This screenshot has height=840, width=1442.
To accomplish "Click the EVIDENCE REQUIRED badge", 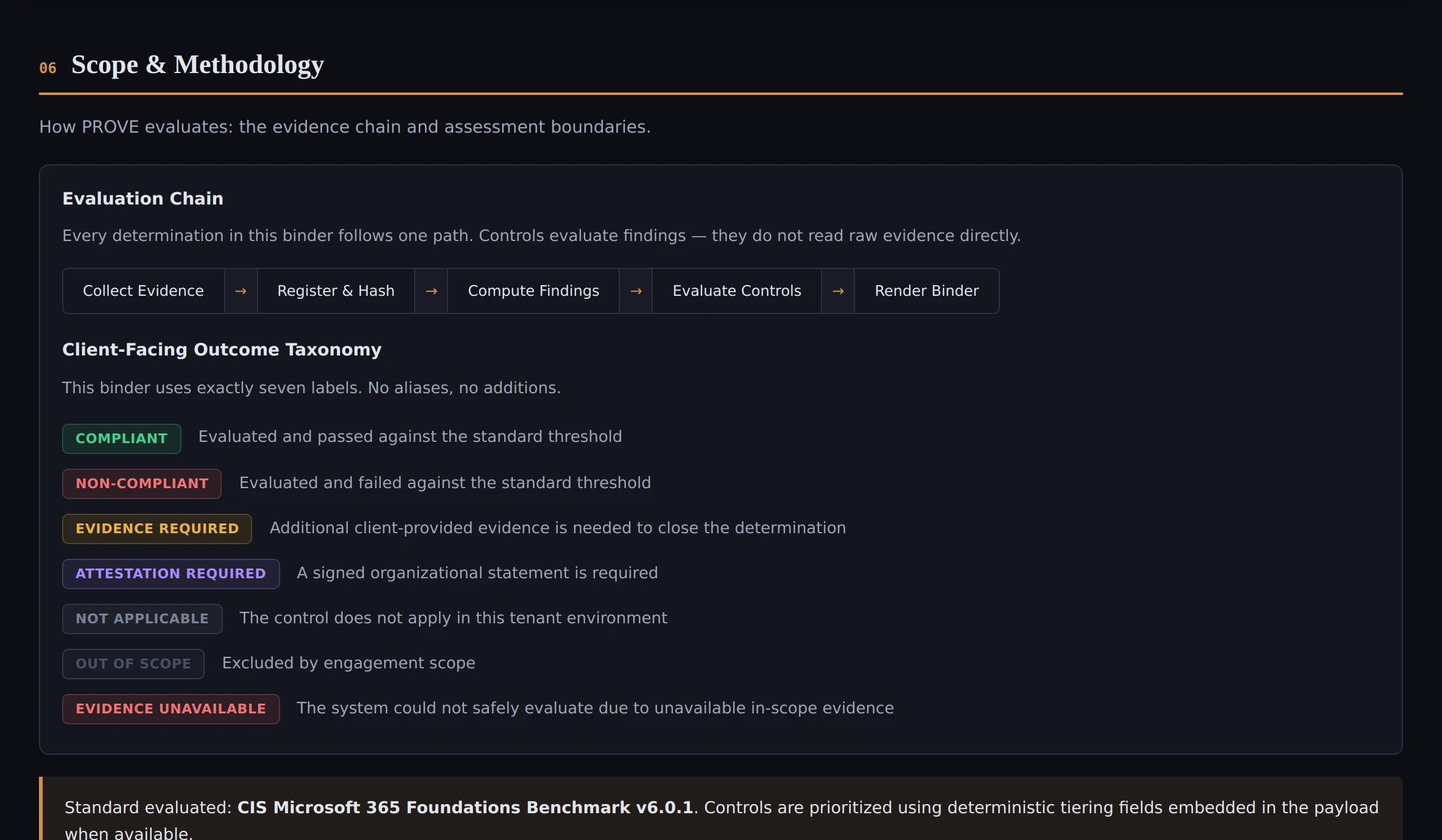I will [x=157, y=528].
